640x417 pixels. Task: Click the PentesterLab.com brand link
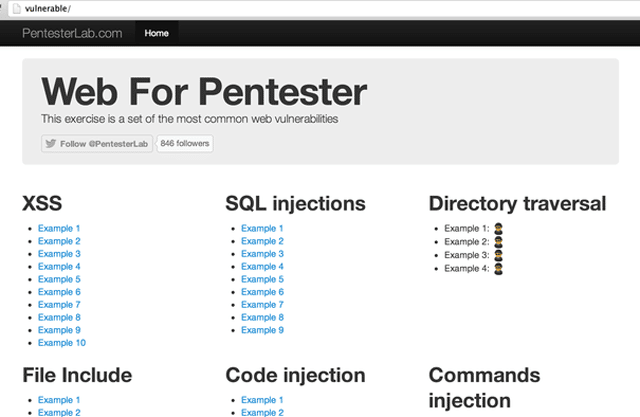point(72,33)
